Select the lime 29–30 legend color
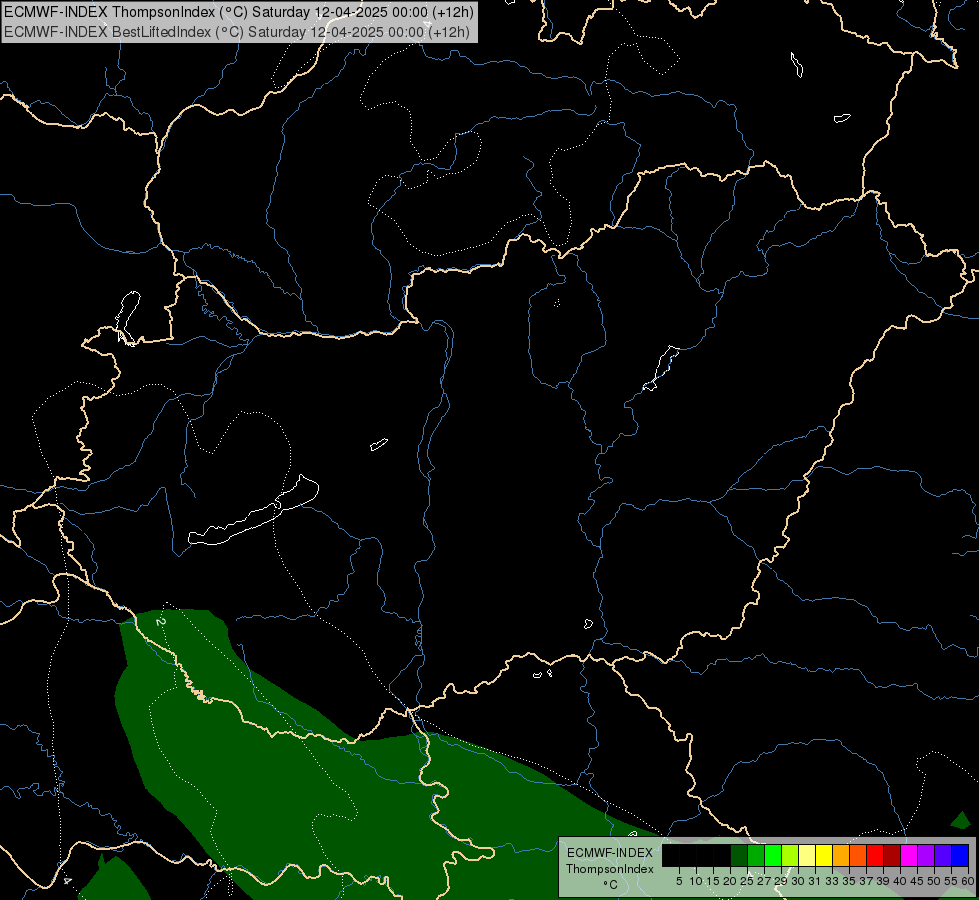 pos(790,855)
